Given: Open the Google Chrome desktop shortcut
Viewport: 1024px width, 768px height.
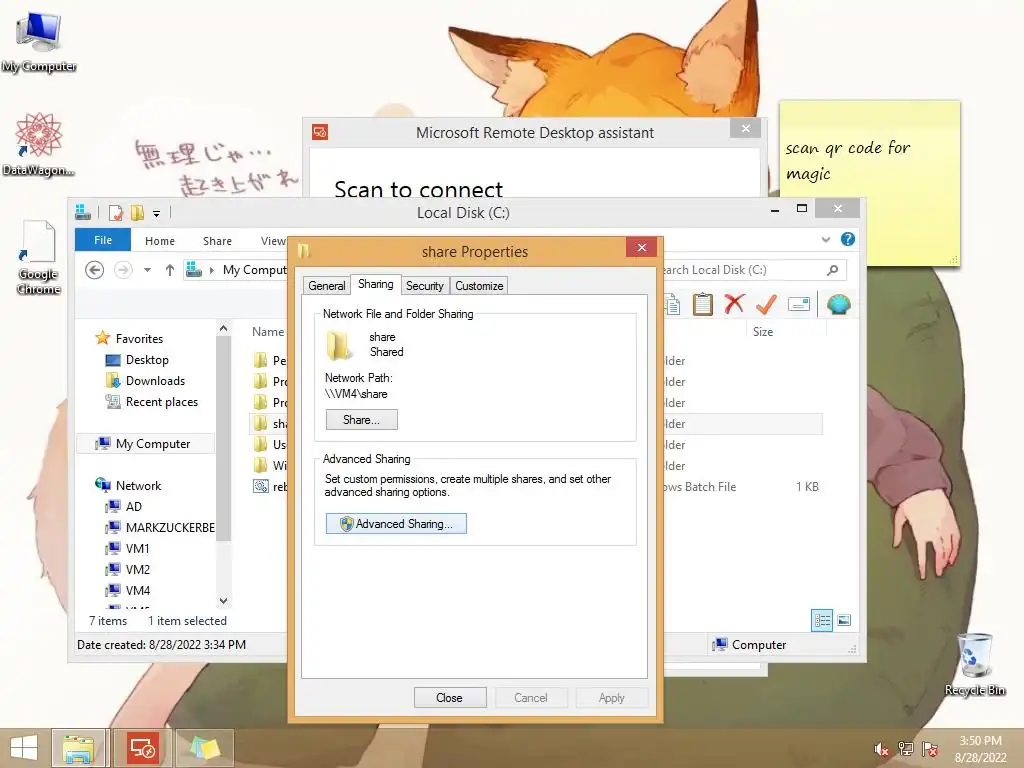Looking at the screenshot, I should (x=39, y=258).
